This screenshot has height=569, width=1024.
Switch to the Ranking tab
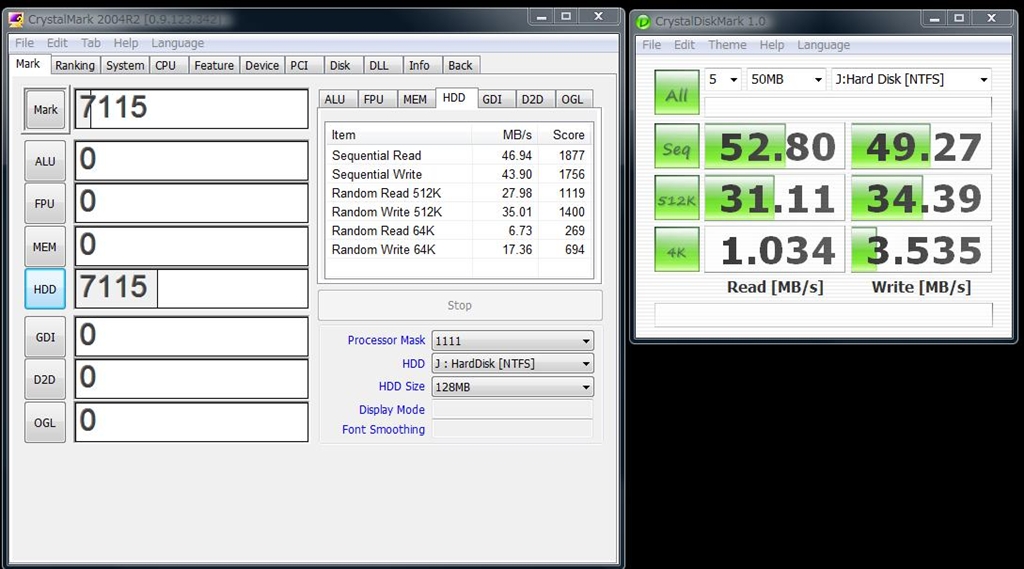[x=74, y=65]
